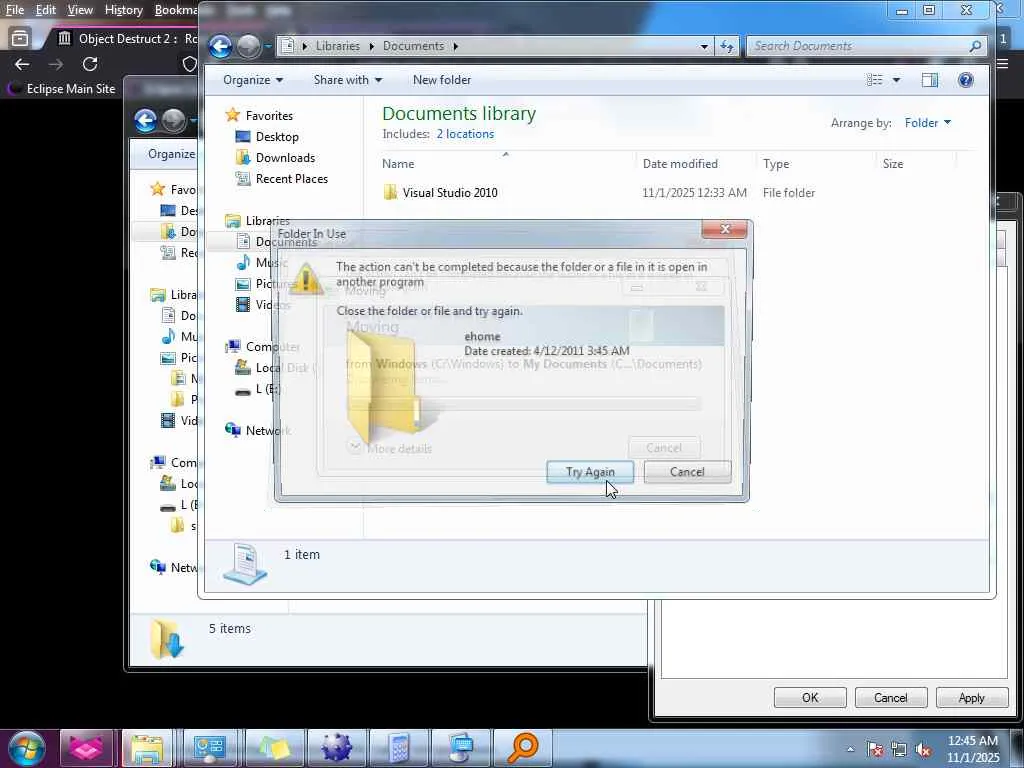Screen dimensions: 1024x768
Task: Expand the arrow after Documents breadcrumb
Action: point(455,46)
